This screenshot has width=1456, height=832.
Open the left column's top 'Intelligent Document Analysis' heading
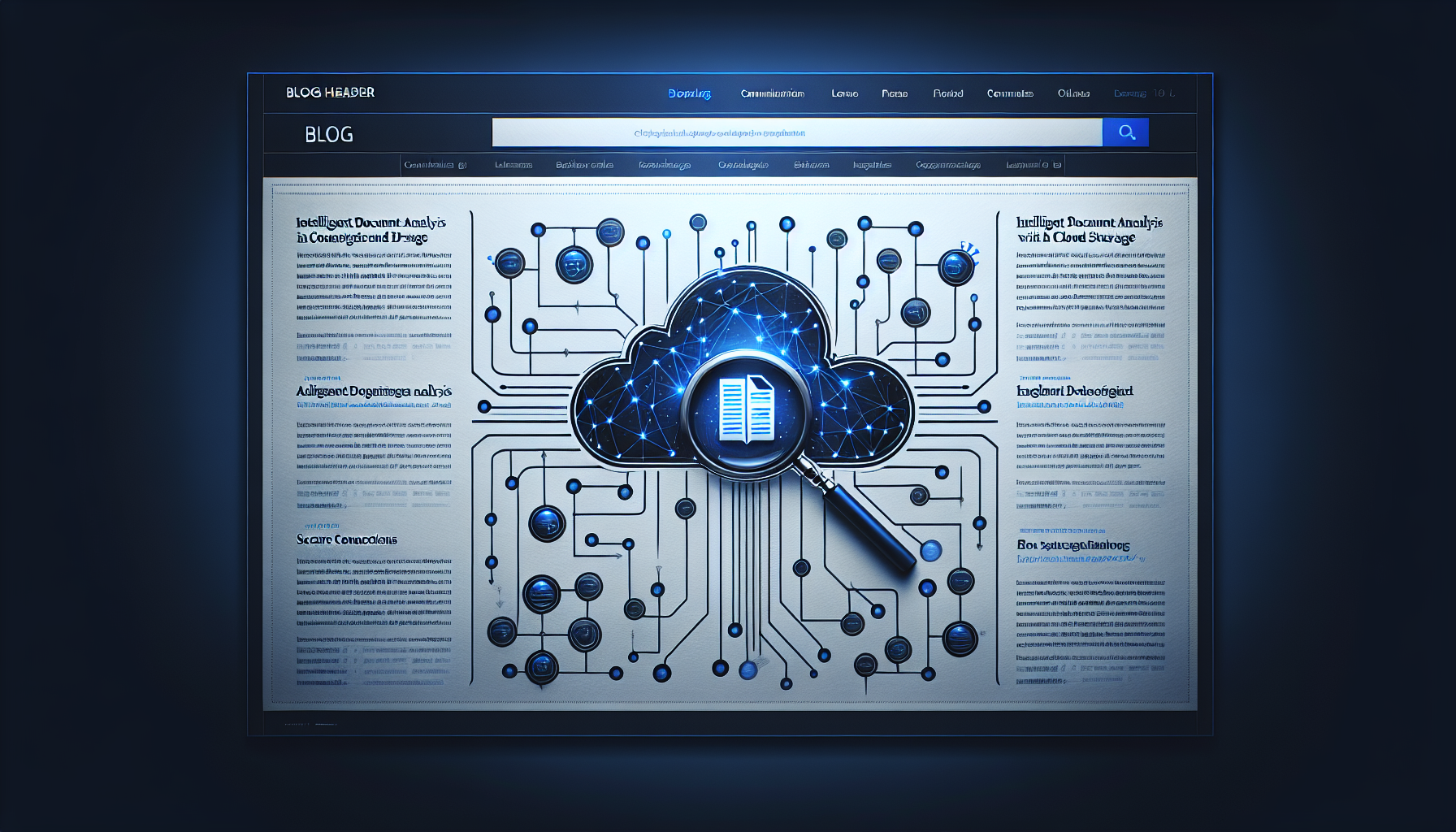[370, 230]
